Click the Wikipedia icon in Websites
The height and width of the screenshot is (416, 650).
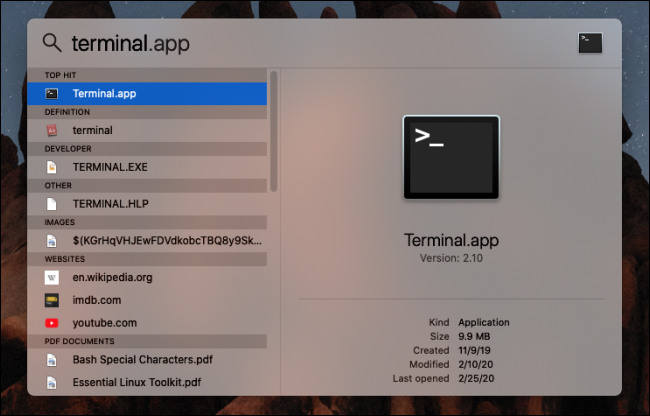point(52,277)
